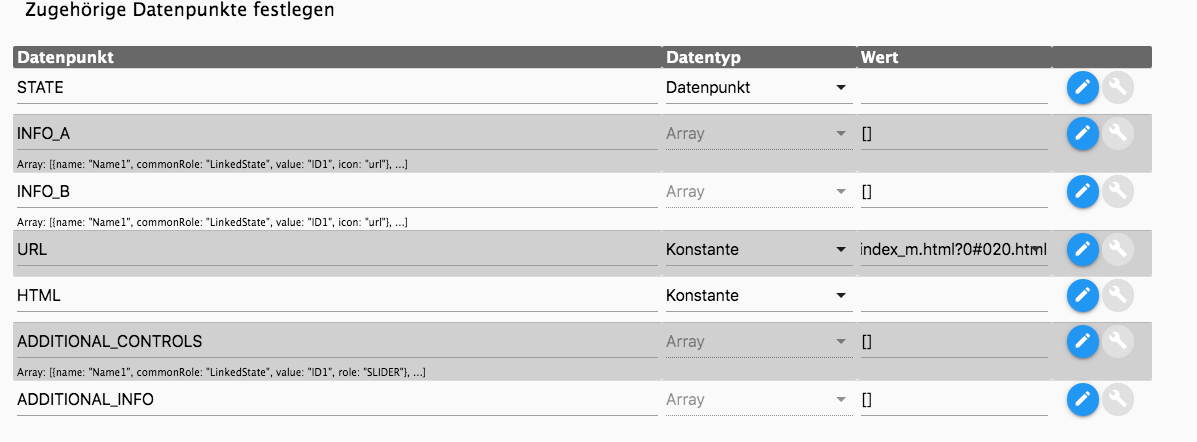
Task: Edit the INFO_A array with pencil icon
Action: point(1082,134)
